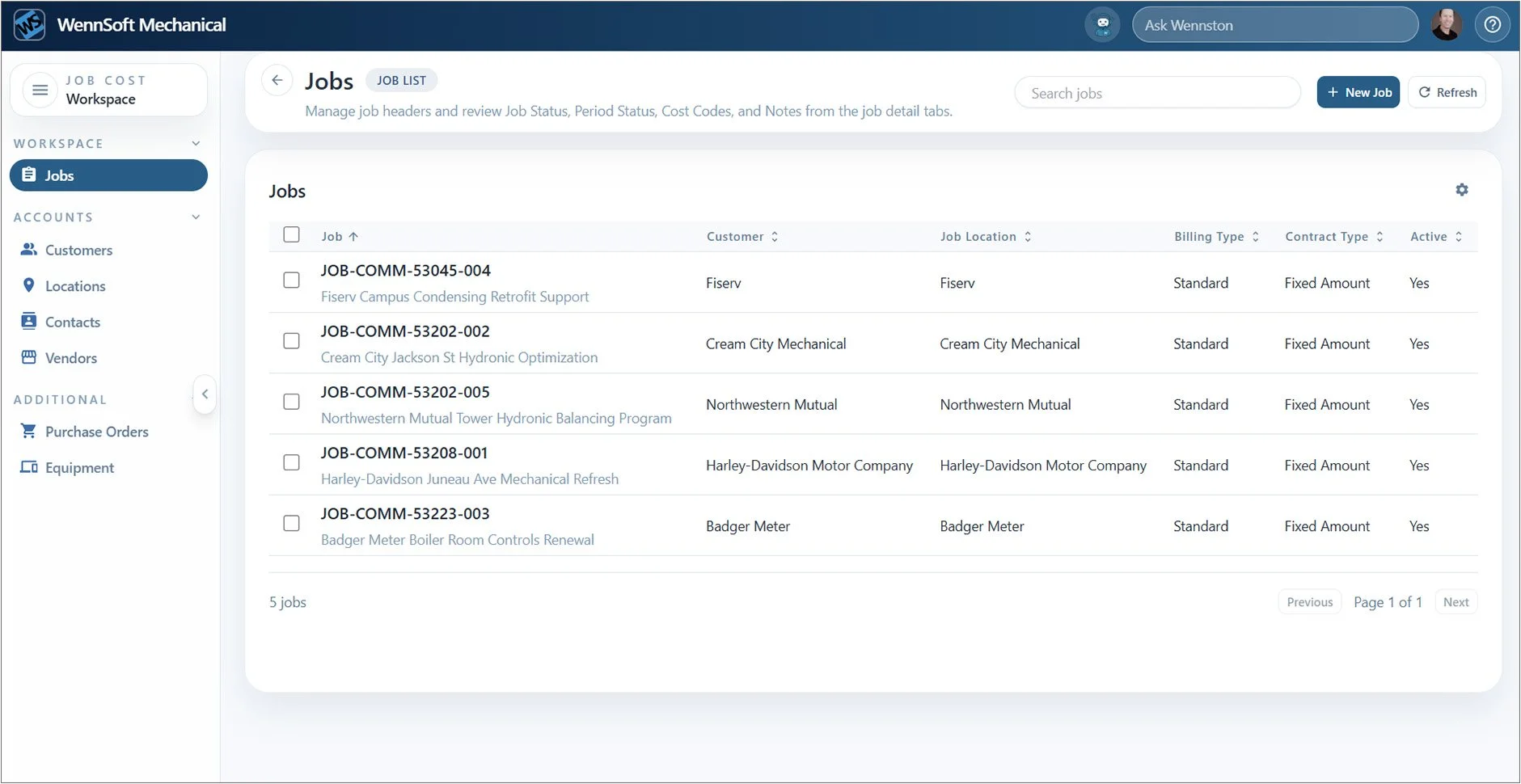Click the 5 jobs count text
The width and height of the screenshot is (1521, 784).
pos(288,602)
